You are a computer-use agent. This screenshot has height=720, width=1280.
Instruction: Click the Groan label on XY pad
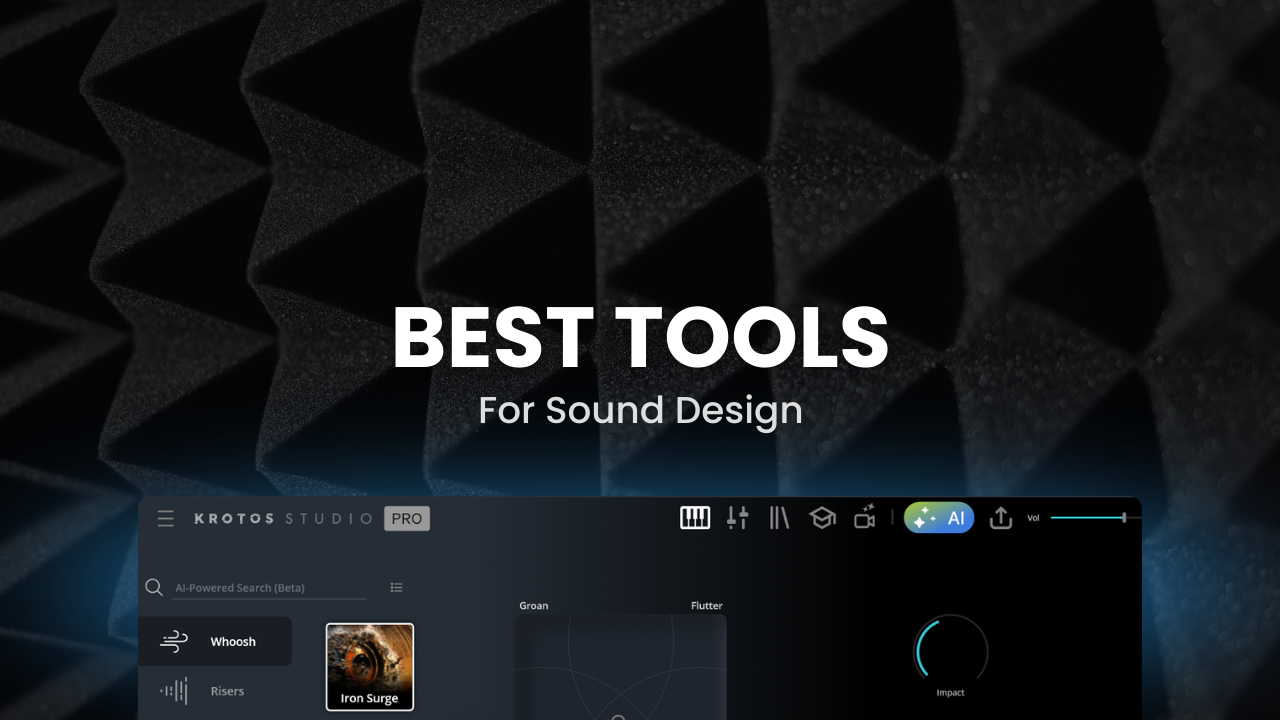[534, 606]
